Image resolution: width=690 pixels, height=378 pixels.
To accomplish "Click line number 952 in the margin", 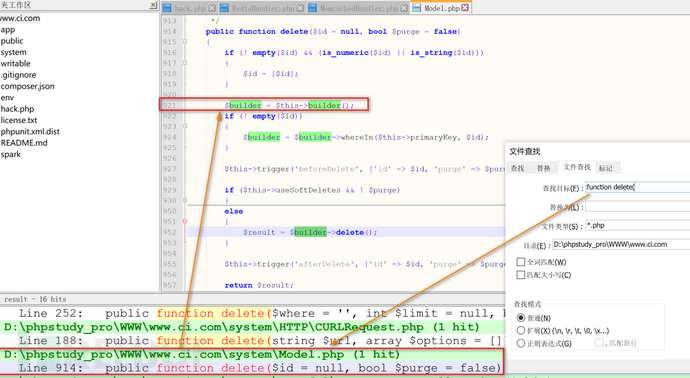I will (169, 232).
